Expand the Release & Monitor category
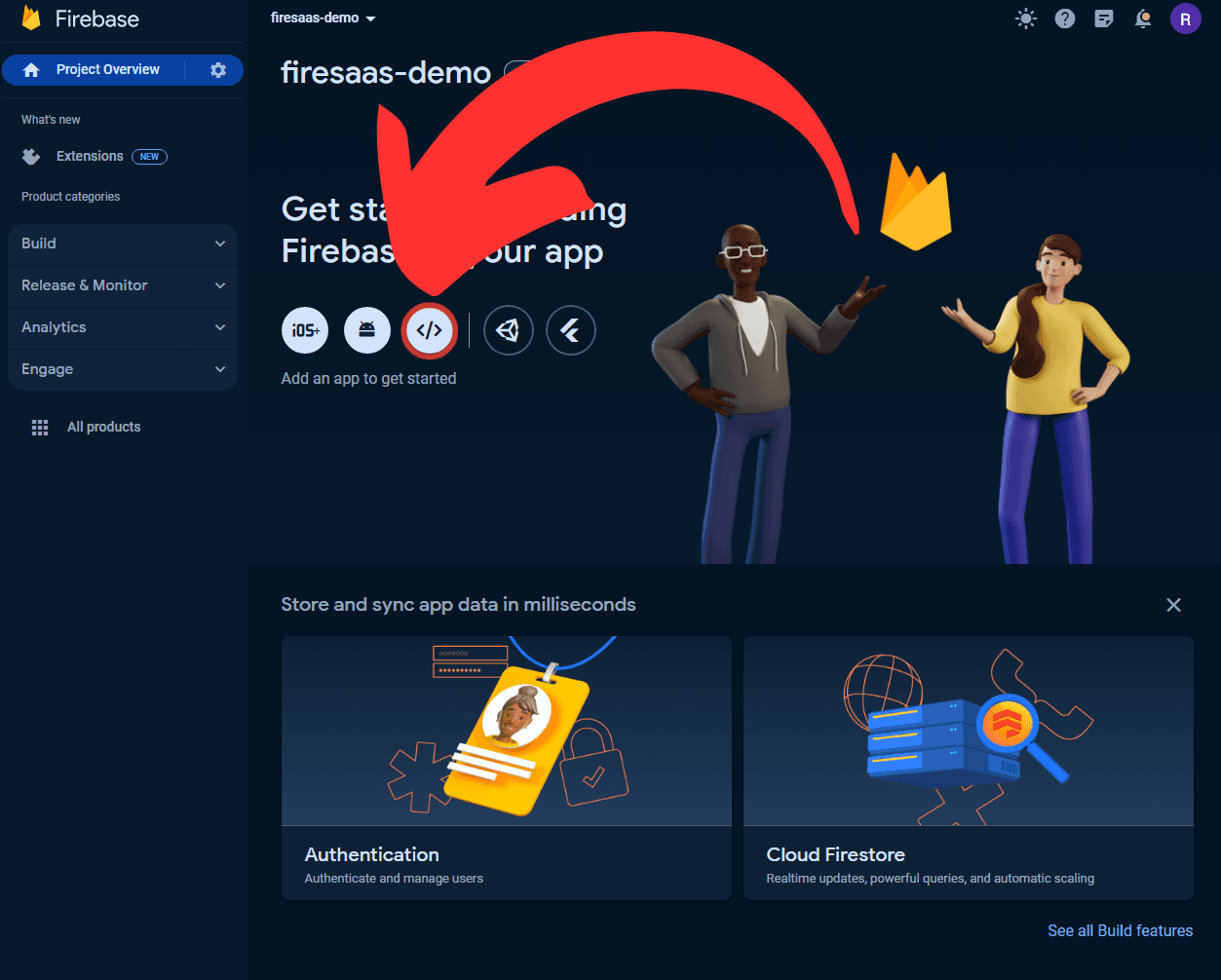This screenshot has height=980, width=1221. (x=123, y=285)
